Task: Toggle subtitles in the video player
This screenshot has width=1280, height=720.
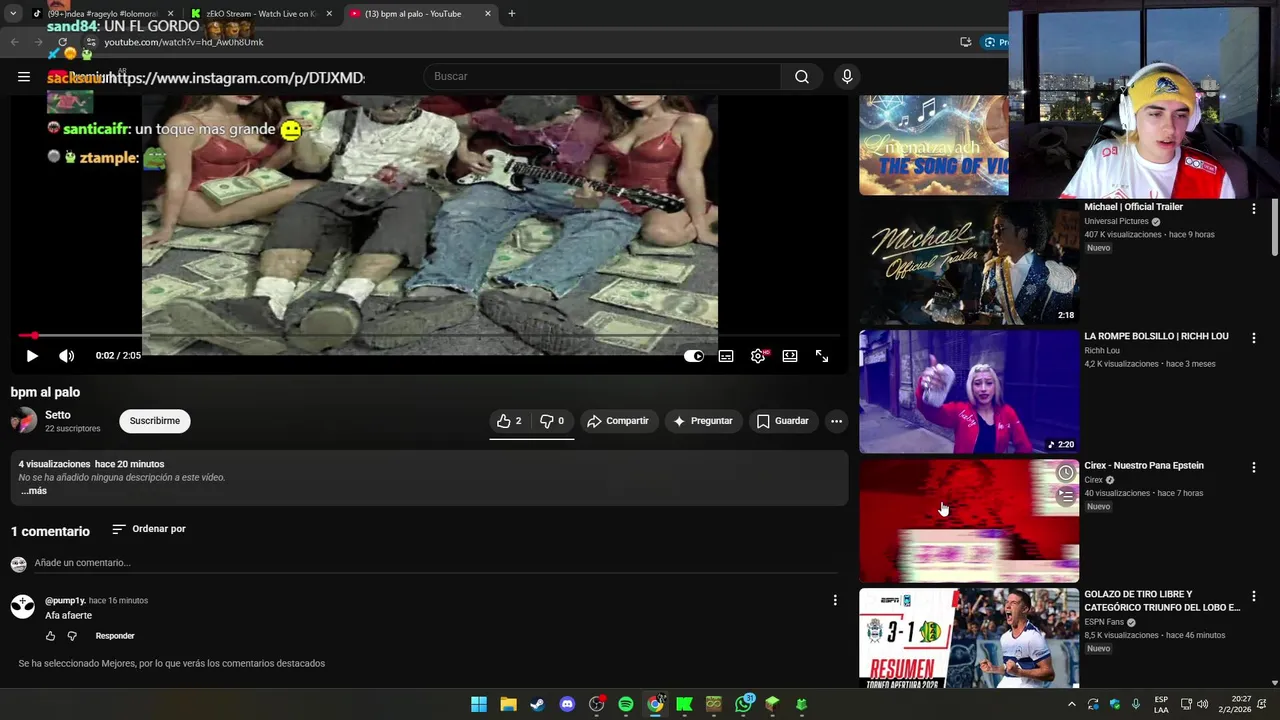Action: 726,356
